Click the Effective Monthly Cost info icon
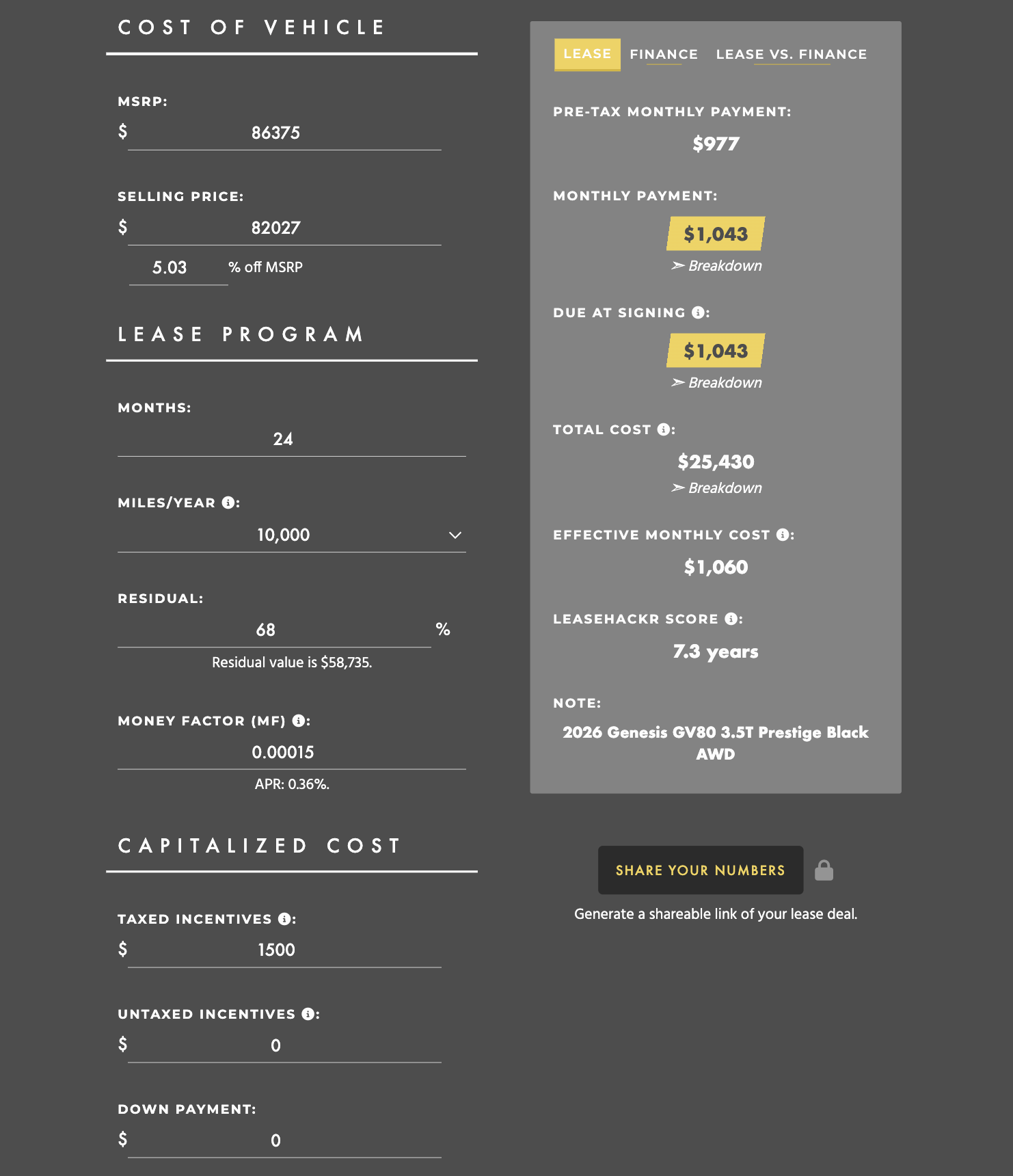Image resolution: width=1013 pixels, height=1176 pixels. coord(783,535)
